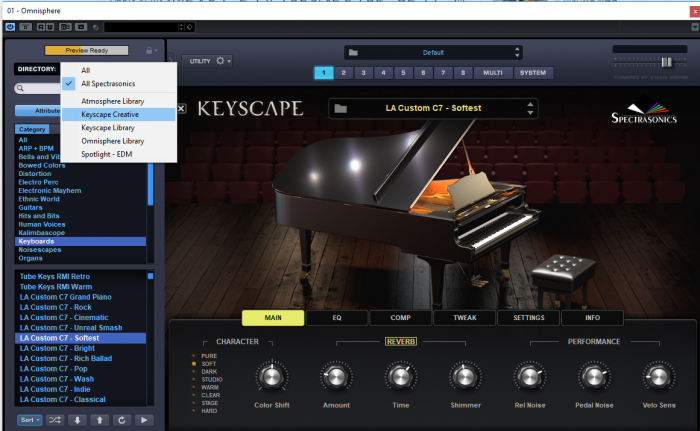
Task: Select LA Custom C7 - Bright patch
Action: coord(80,348)
